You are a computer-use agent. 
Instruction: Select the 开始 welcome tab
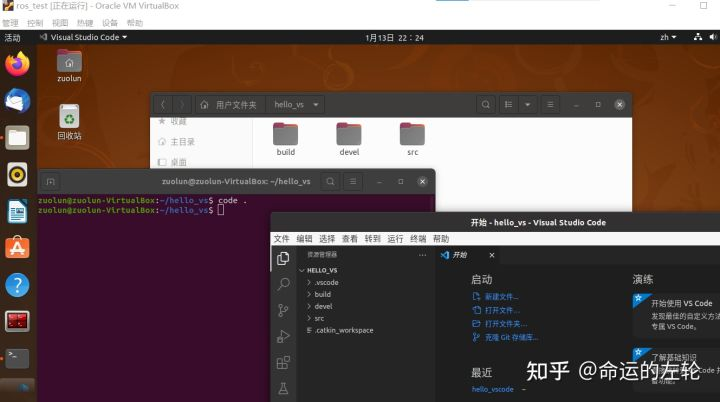point(459,255)
